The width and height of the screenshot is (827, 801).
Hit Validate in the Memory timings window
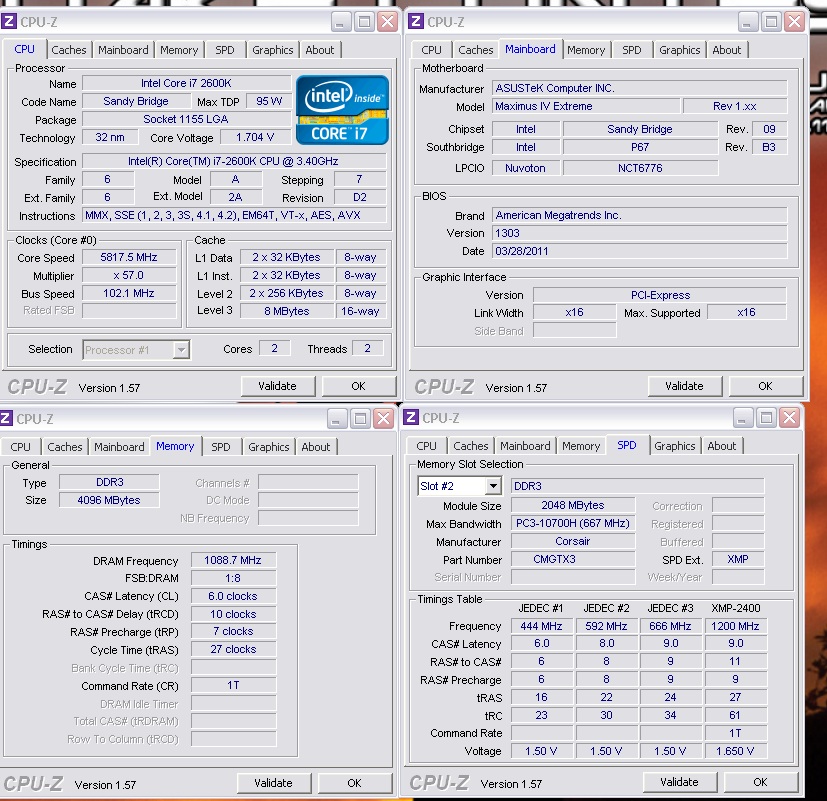[273, 783]
